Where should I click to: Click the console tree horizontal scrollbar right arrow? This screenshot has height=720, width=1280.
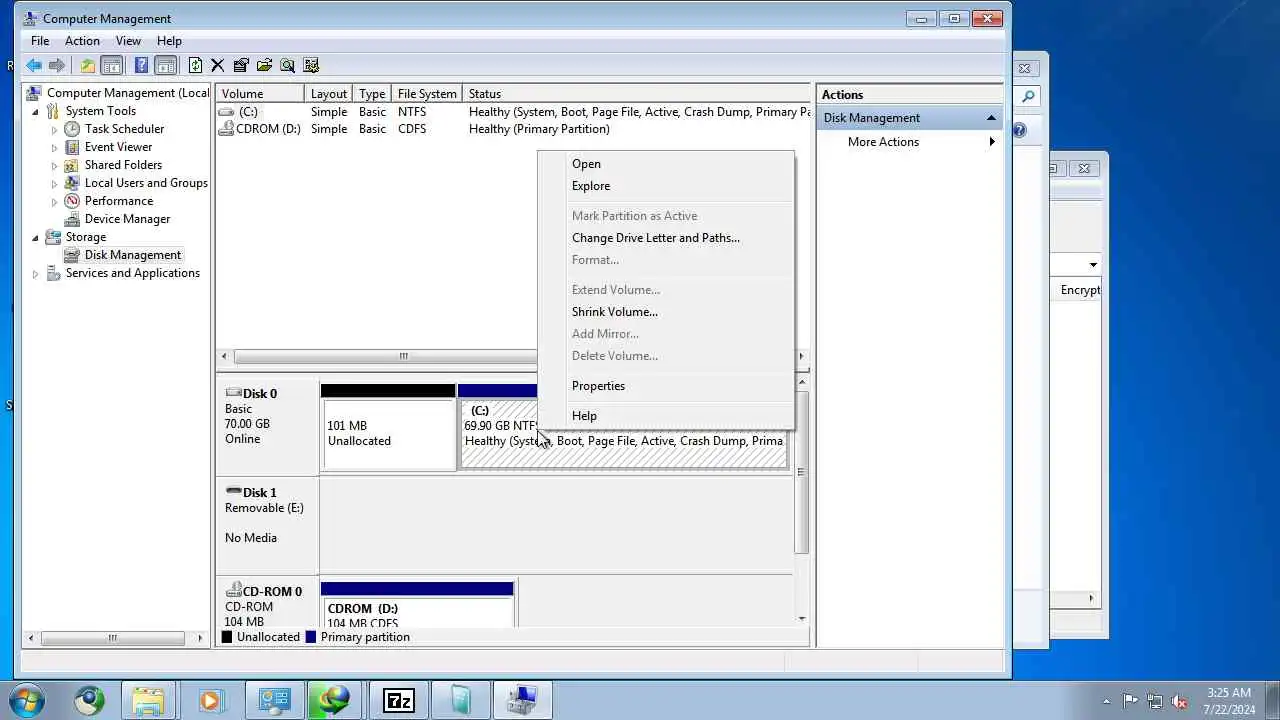(200, 638)
